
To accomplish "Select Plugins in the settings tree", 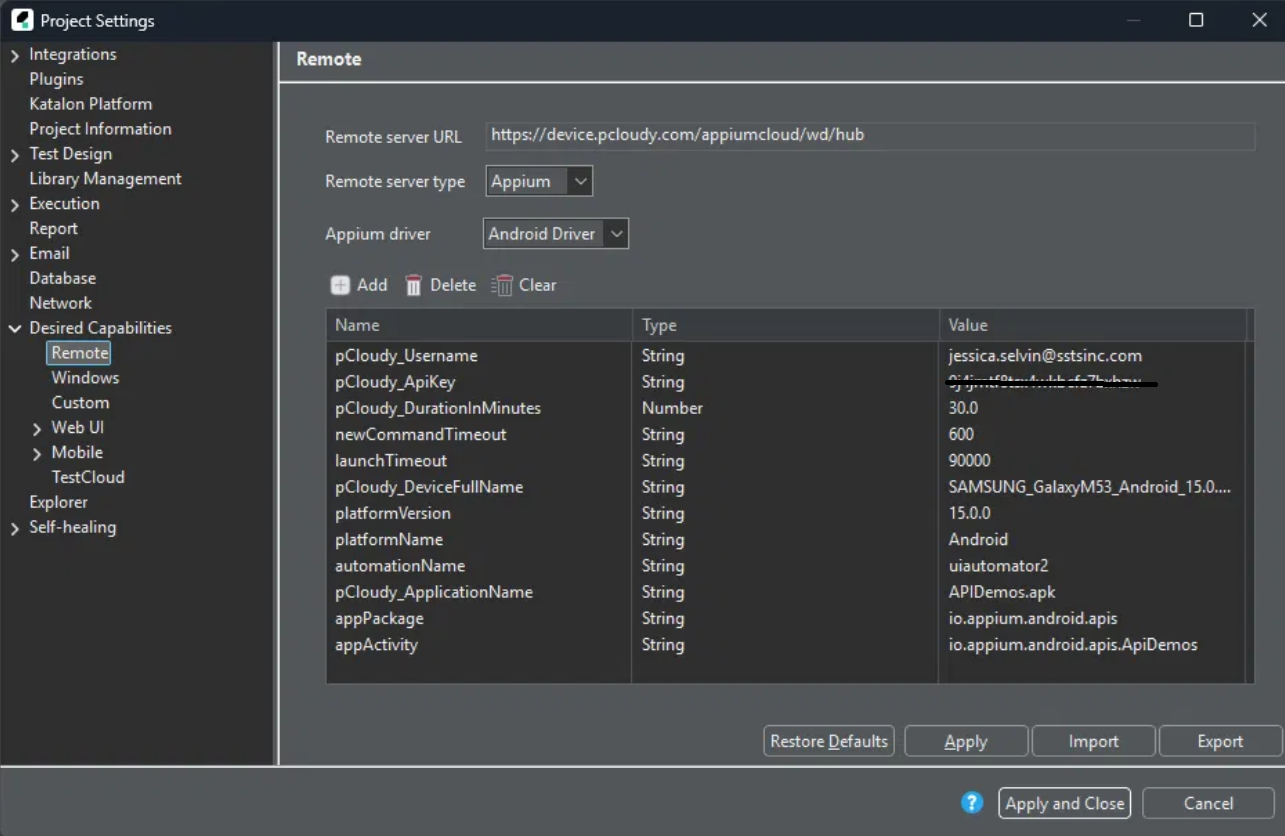I will point(56,79).
